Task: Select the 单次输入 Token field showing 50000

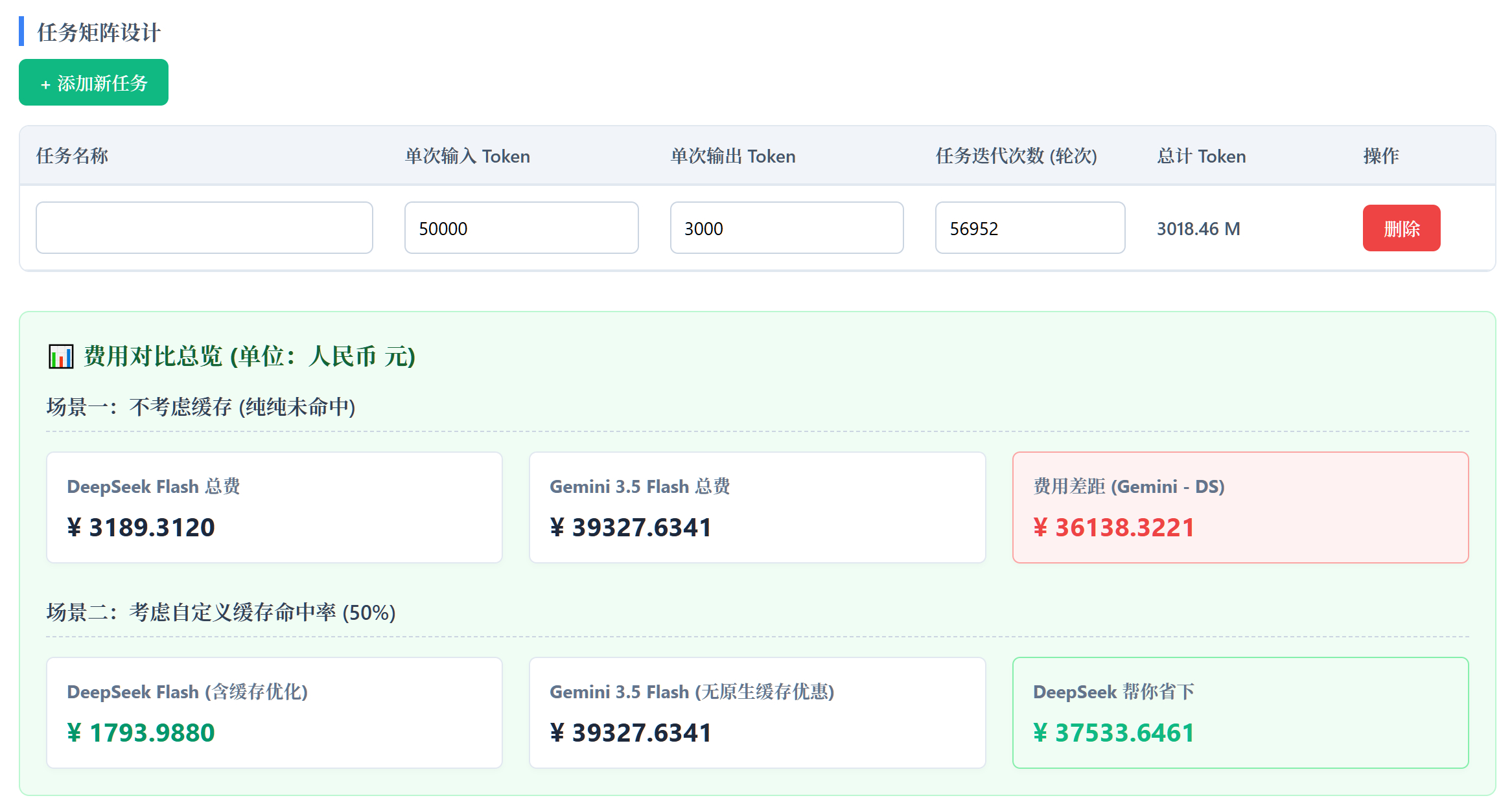Action: point(521,227)
